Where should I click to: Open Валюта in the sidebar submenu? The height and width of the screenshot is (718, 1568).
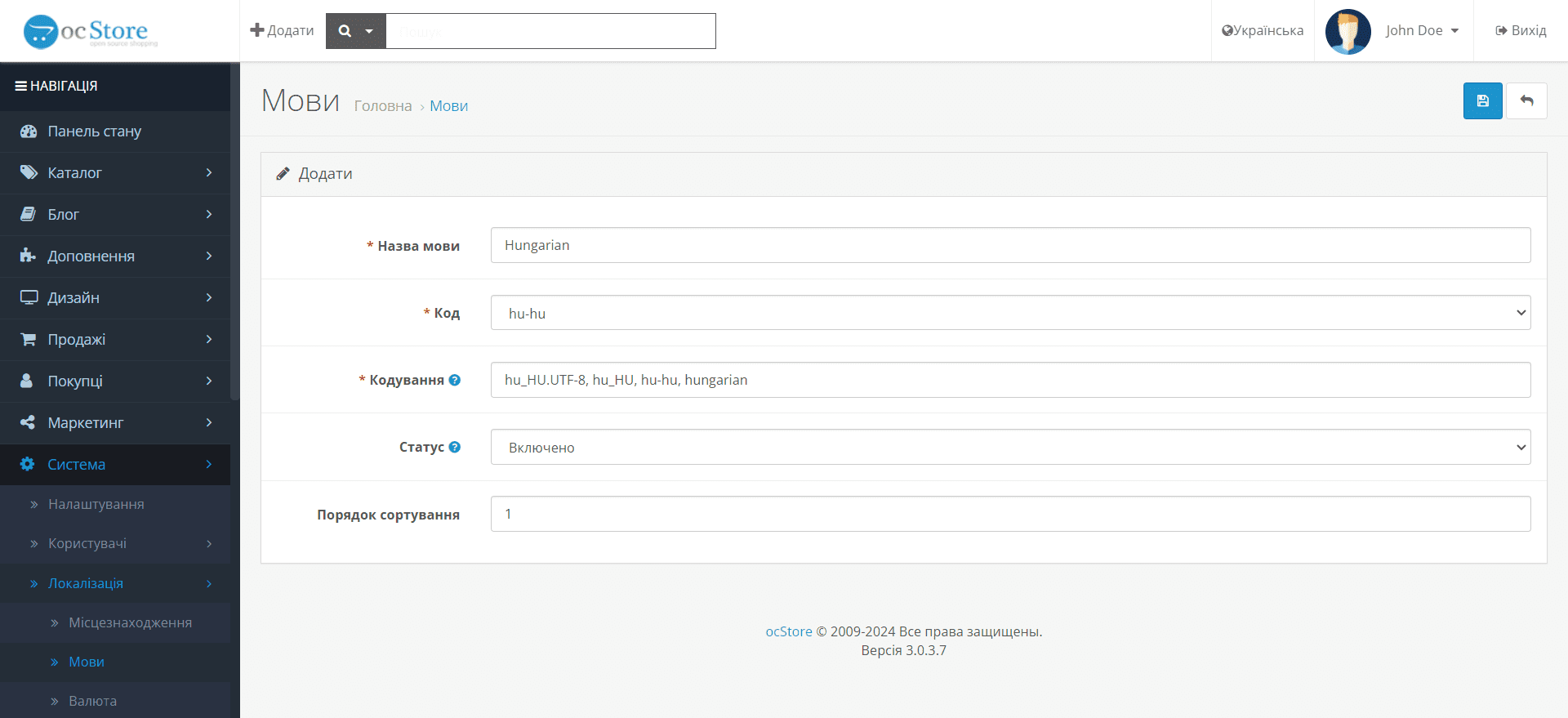(115, 701)
